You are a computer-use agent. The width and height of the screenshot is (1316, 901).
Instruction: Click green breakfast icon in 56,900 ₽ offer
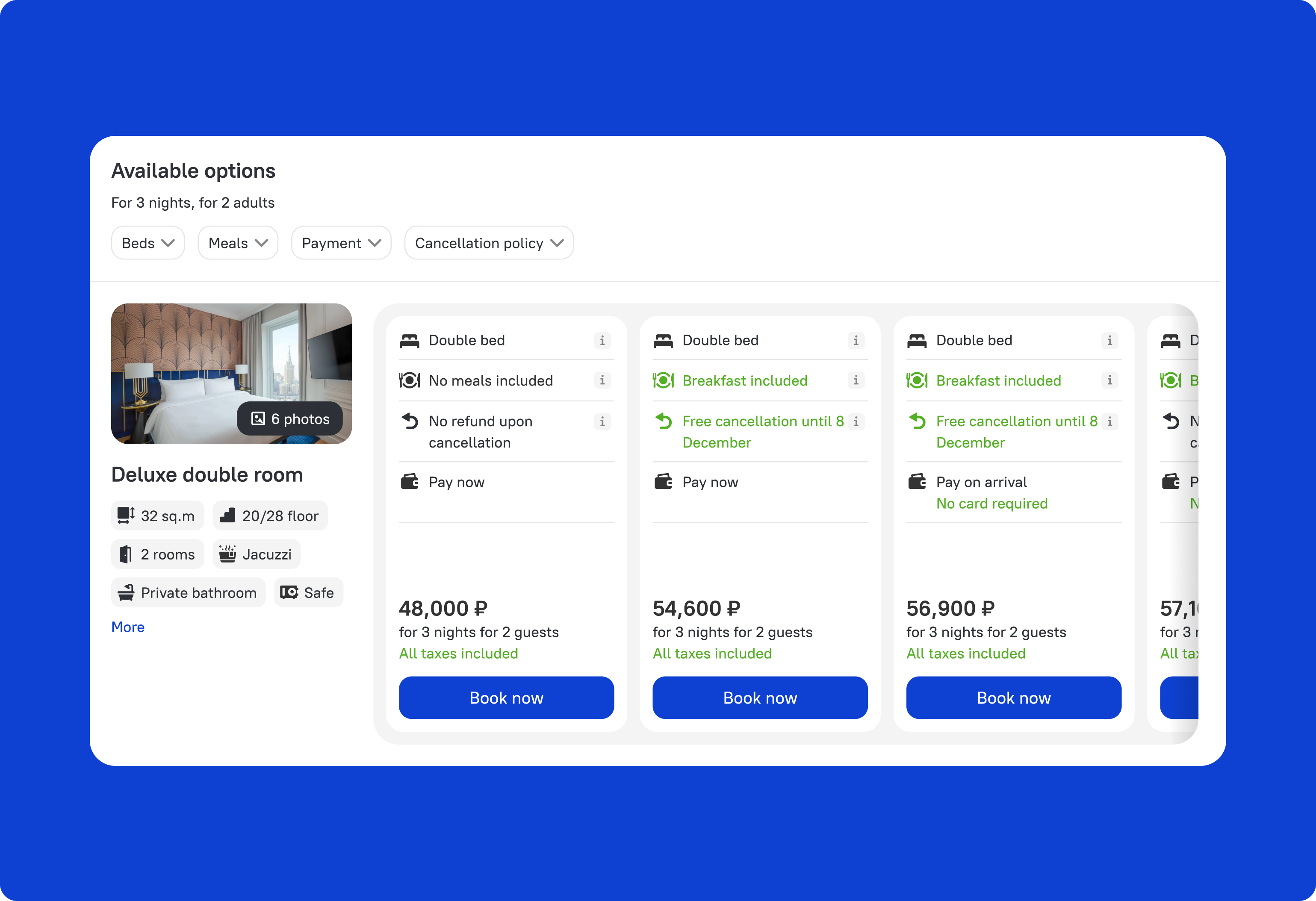[x=917, y=380]
